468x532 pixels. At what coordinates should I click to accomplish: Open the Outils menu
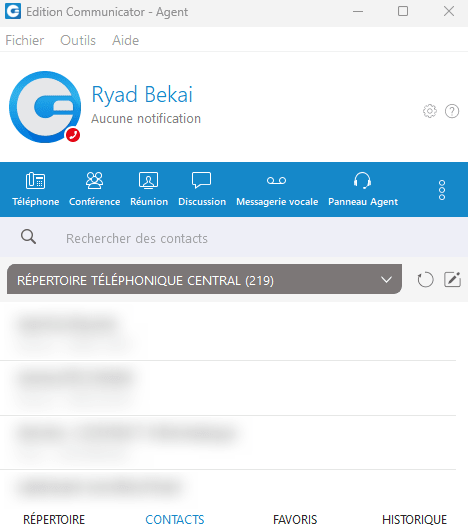tap(78, 40)
